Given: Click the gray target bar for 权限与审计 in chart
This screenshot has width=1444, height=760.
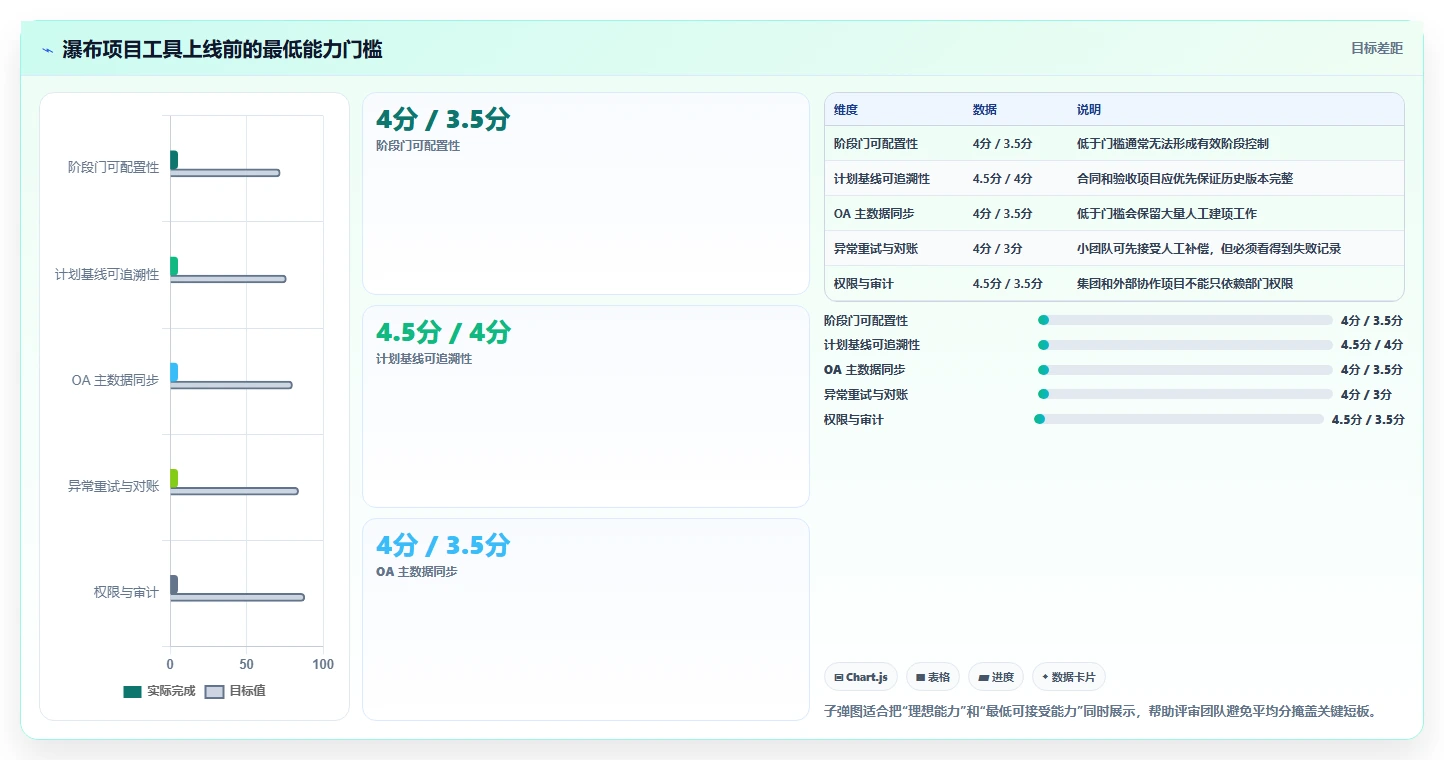Looking at the screenshot, I should [x=237, y=597].
